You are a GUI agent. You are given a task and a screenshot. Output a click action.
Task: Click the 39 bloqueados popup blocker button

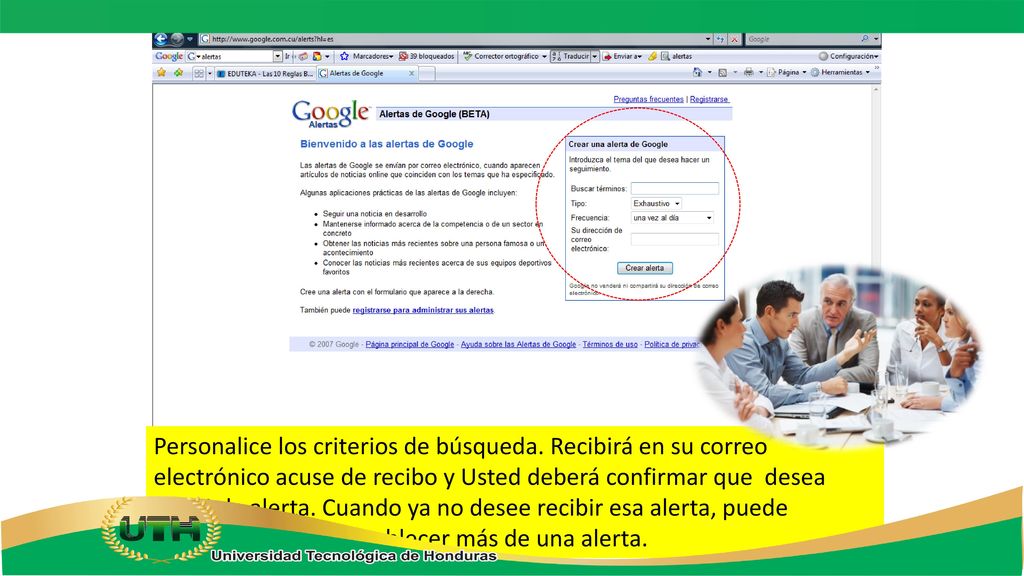[426, 56]
